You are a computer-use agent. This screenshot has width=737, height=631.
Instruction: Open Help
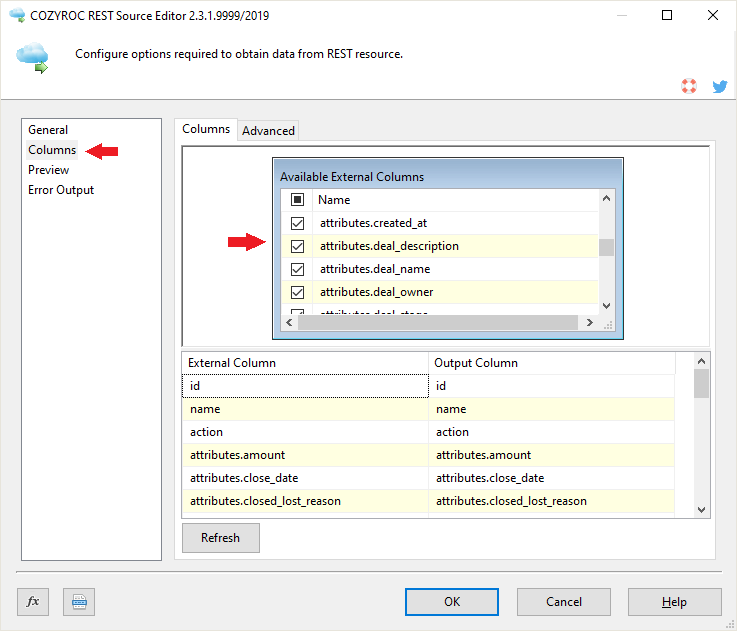(674, 602)
